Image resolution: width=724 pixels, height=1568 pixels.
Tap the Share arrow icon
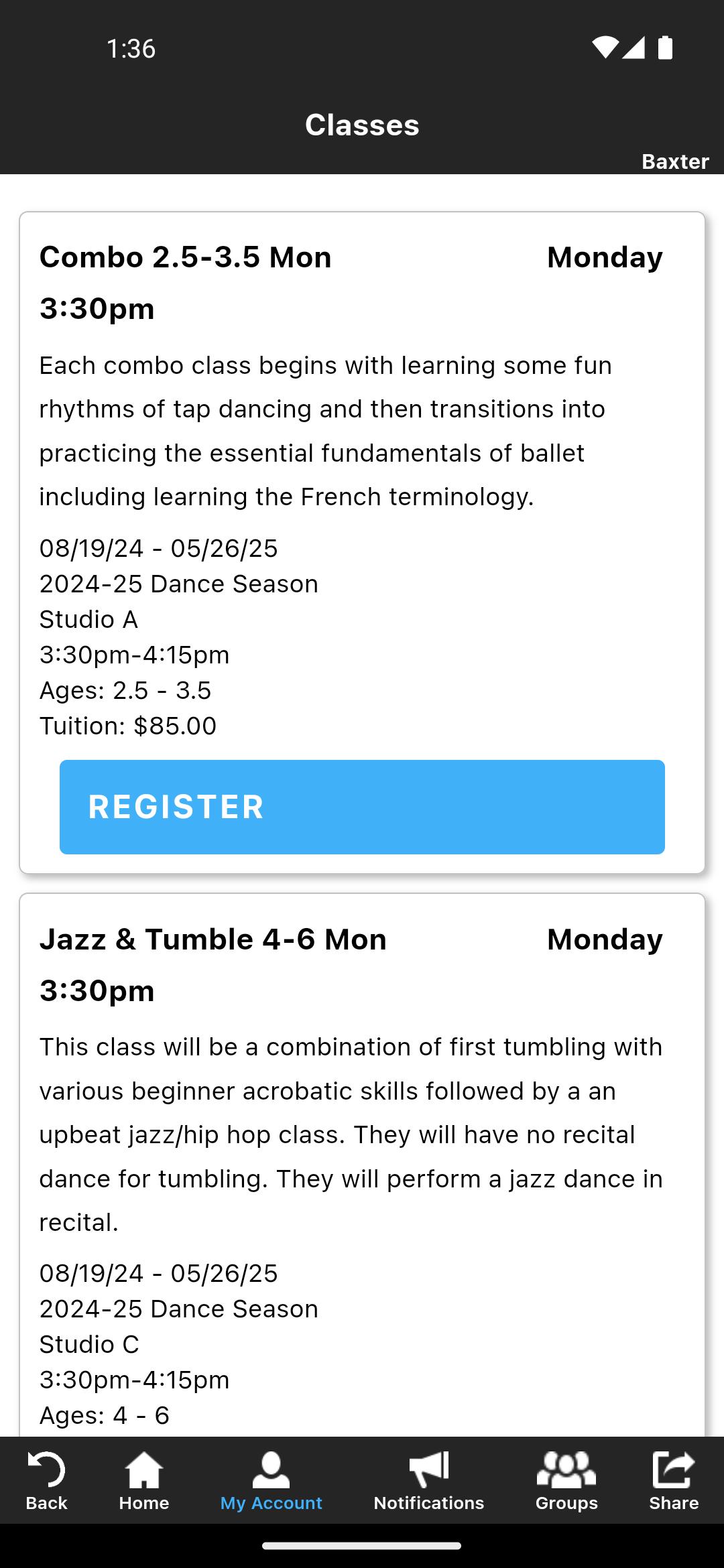(x=674, y=1469)
